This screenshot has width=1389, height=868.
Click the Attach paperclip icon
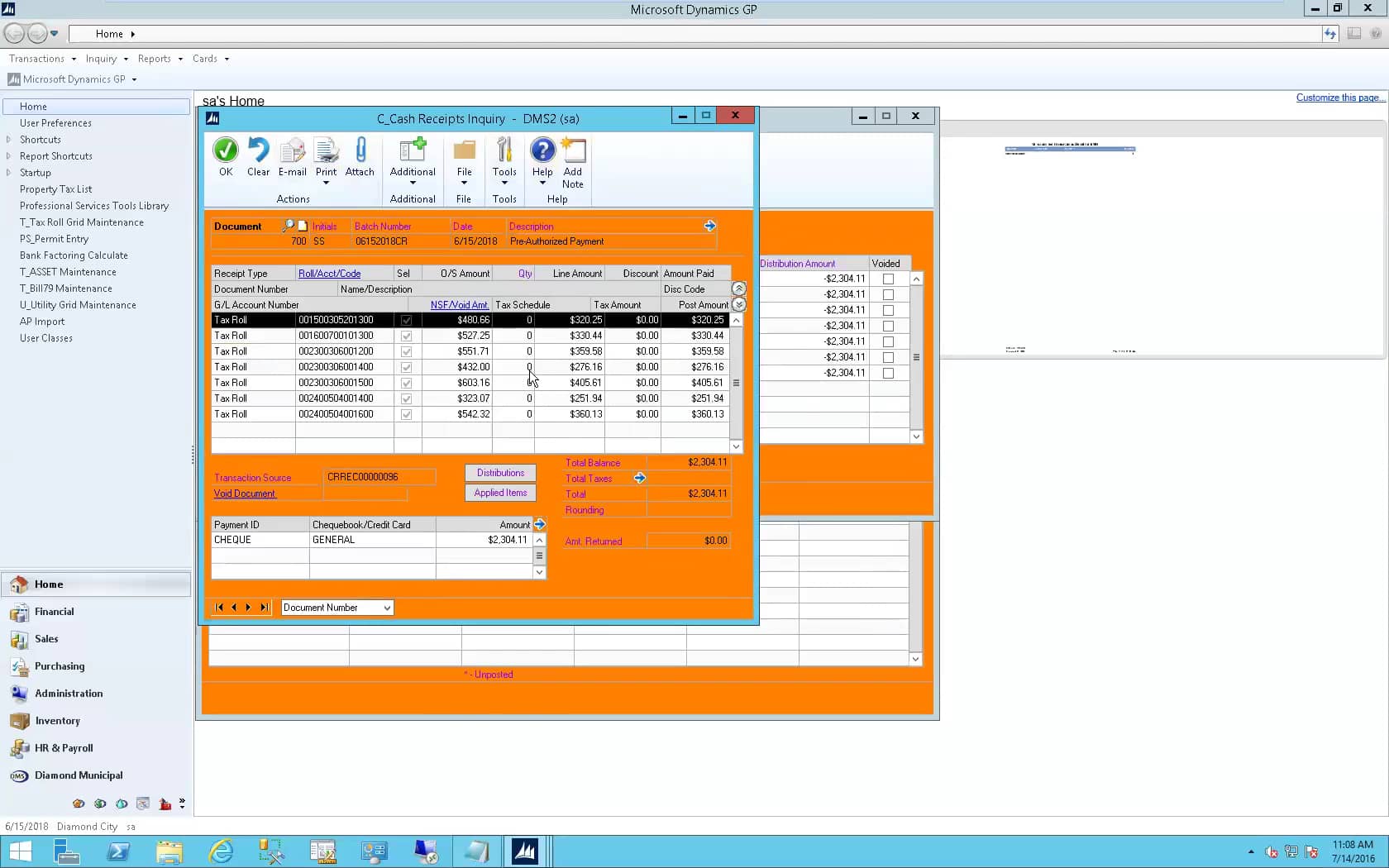[x=360, y=150]
